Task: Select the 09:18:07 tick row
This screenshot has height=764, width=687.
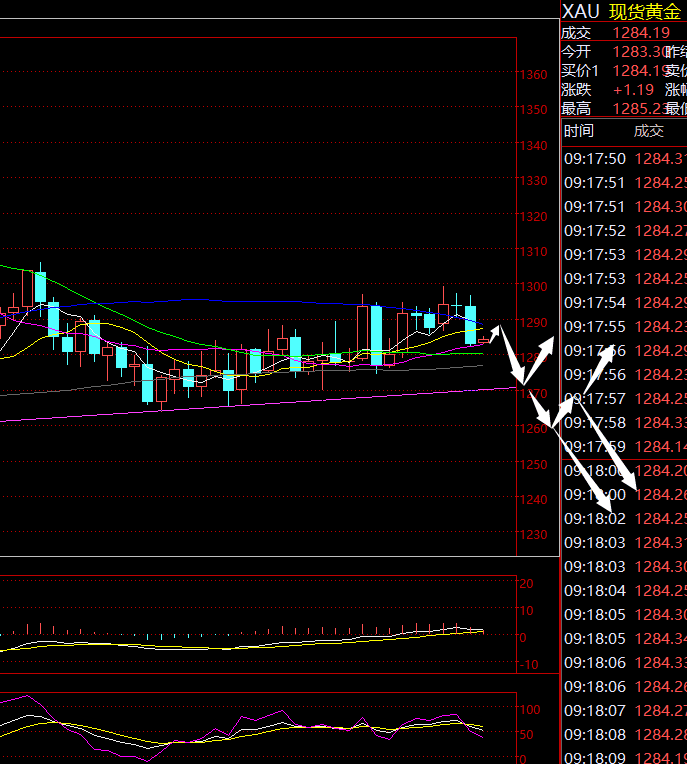Action: click(x=624, y=711)
